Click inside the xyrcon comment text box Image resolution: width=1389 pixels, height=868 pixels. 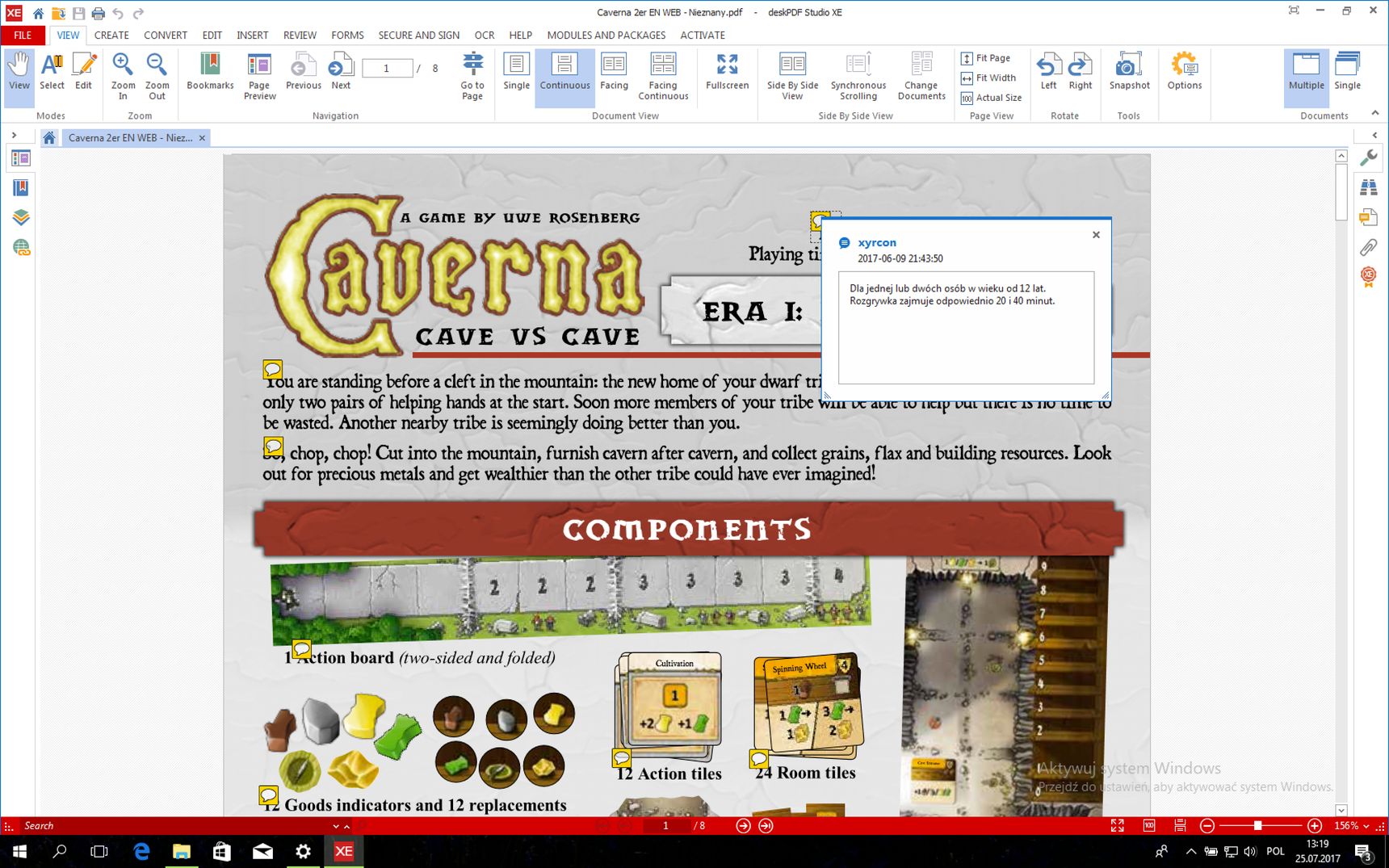pyautogui.click(x=966, y=328)
